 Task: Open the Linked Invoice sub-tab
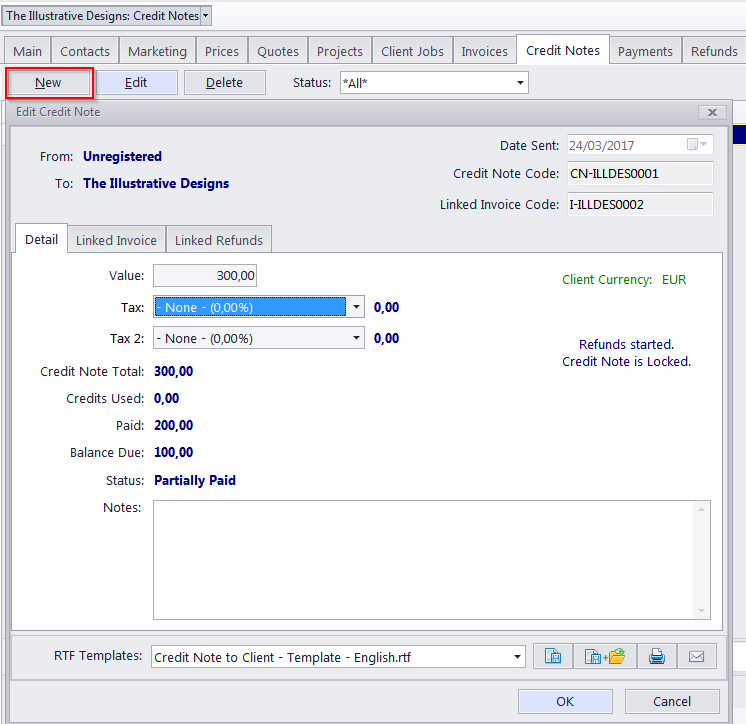[116, 240]
